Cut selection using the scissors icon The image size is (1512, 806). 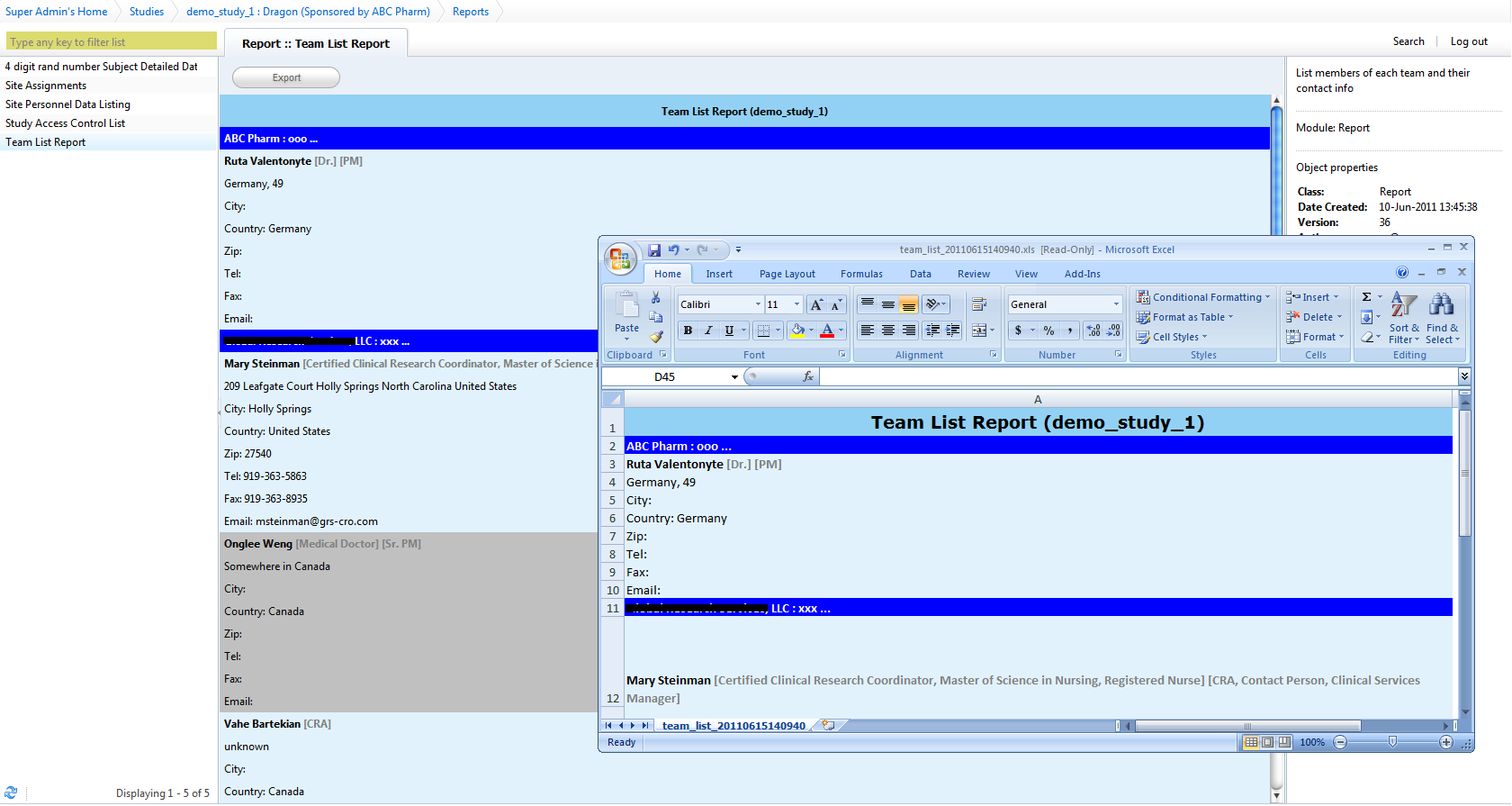(656, 298)
